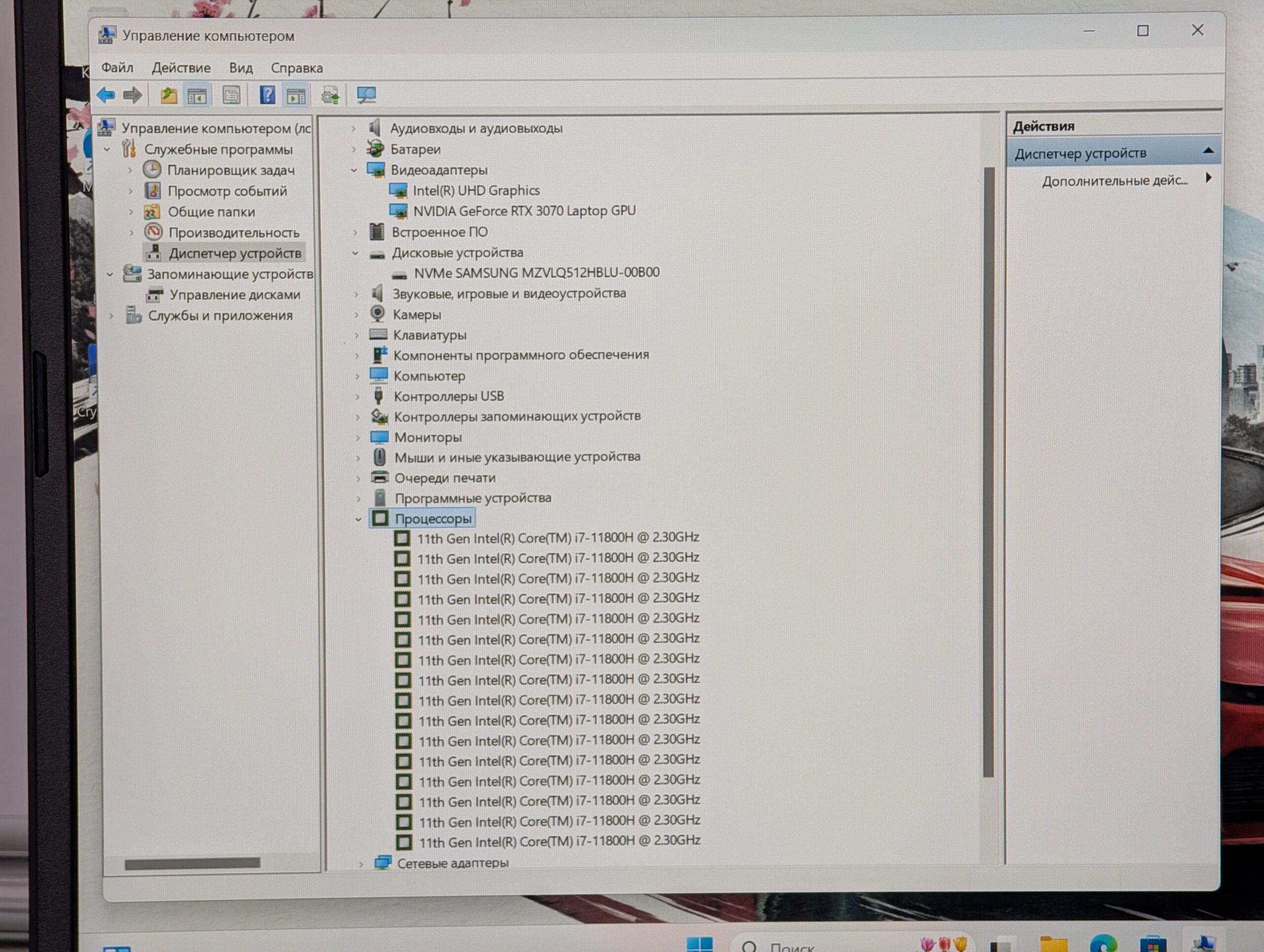Click the Forward arrow toolbar icon

coord(132,95)
